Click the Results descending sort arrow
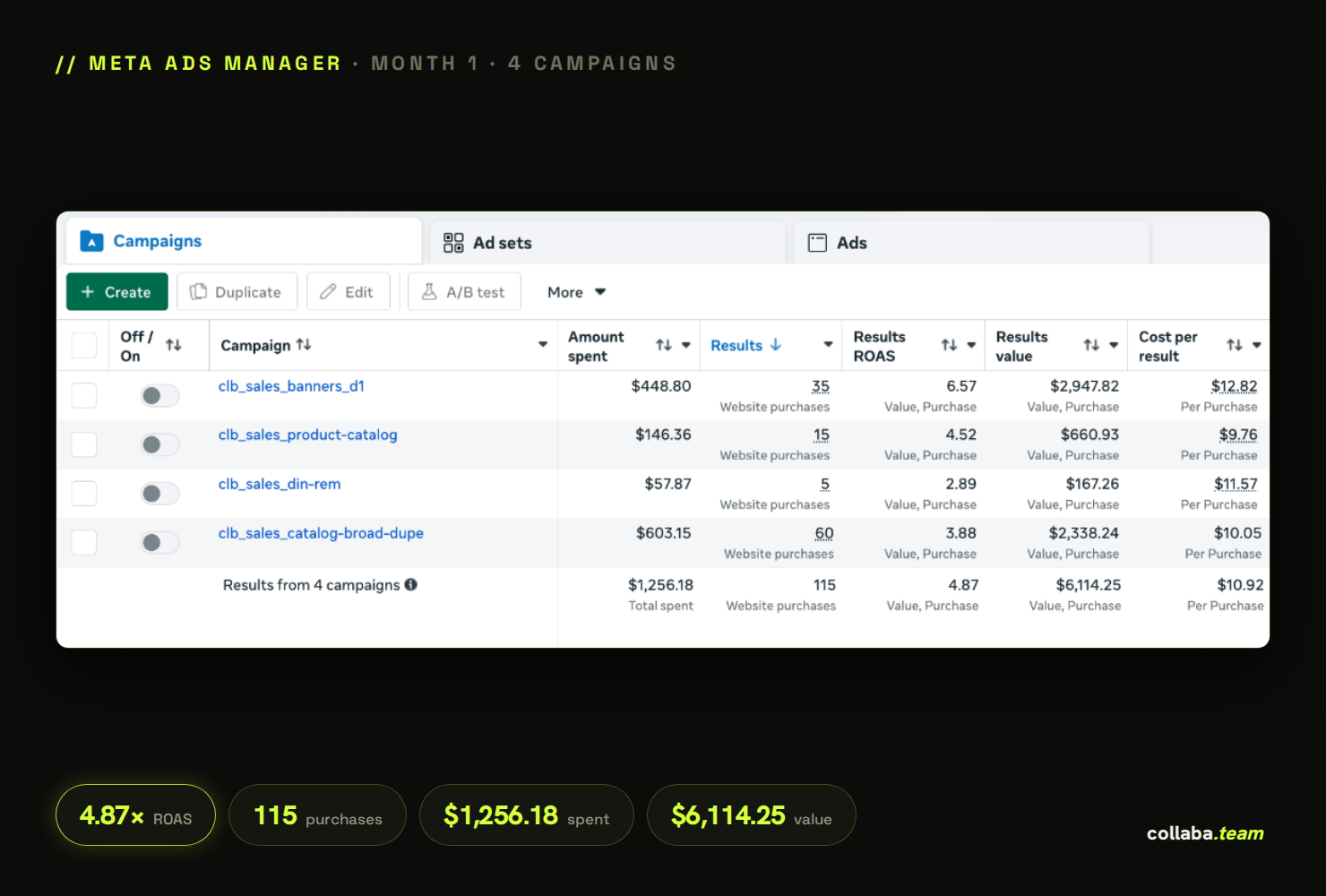Image resolution: width=1326 pixels, height=896 pixels. (x=776, y=345)
